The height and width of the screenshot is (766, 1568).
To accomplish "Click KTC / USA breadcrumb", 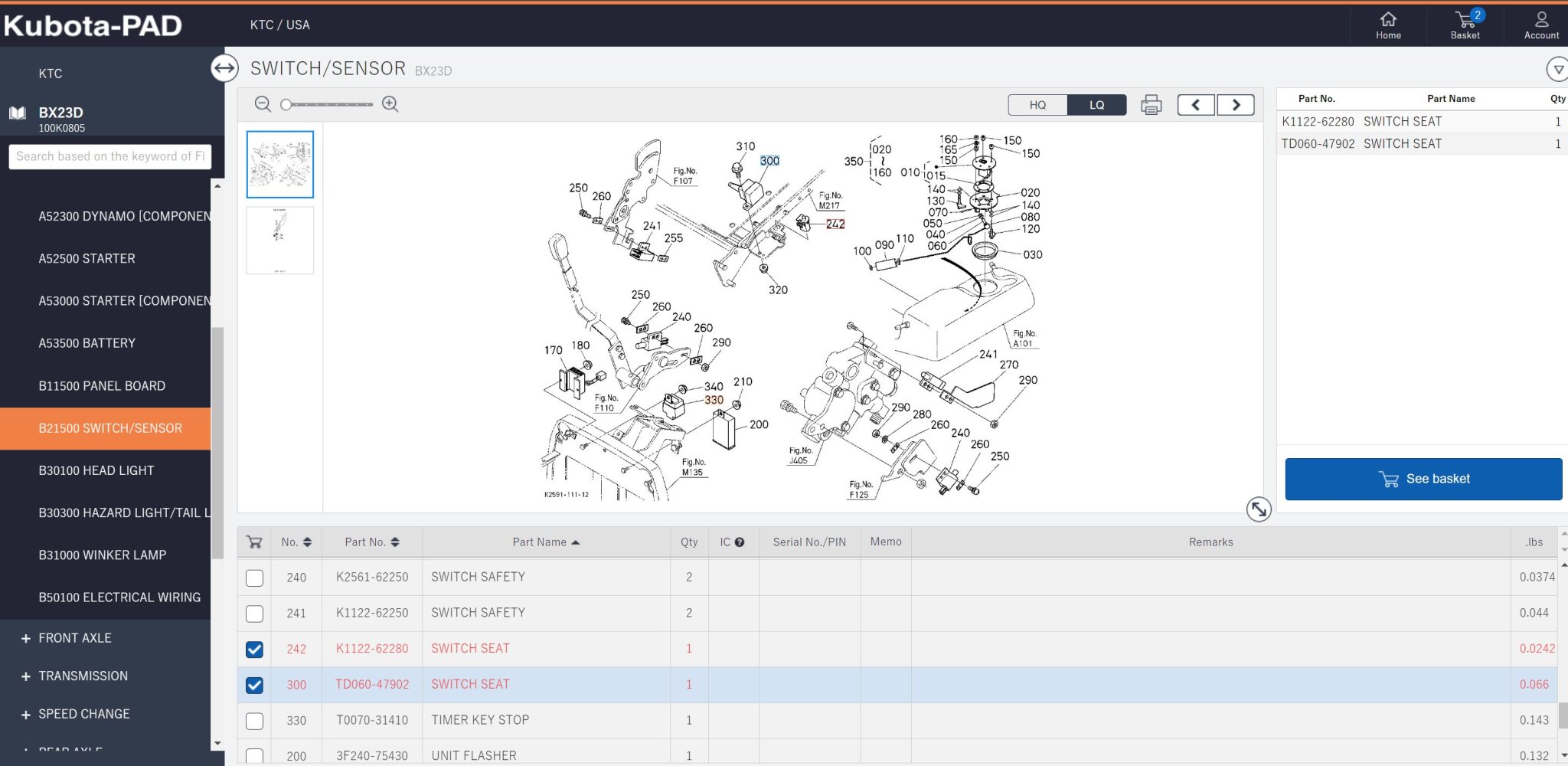I will coord(280,25).
